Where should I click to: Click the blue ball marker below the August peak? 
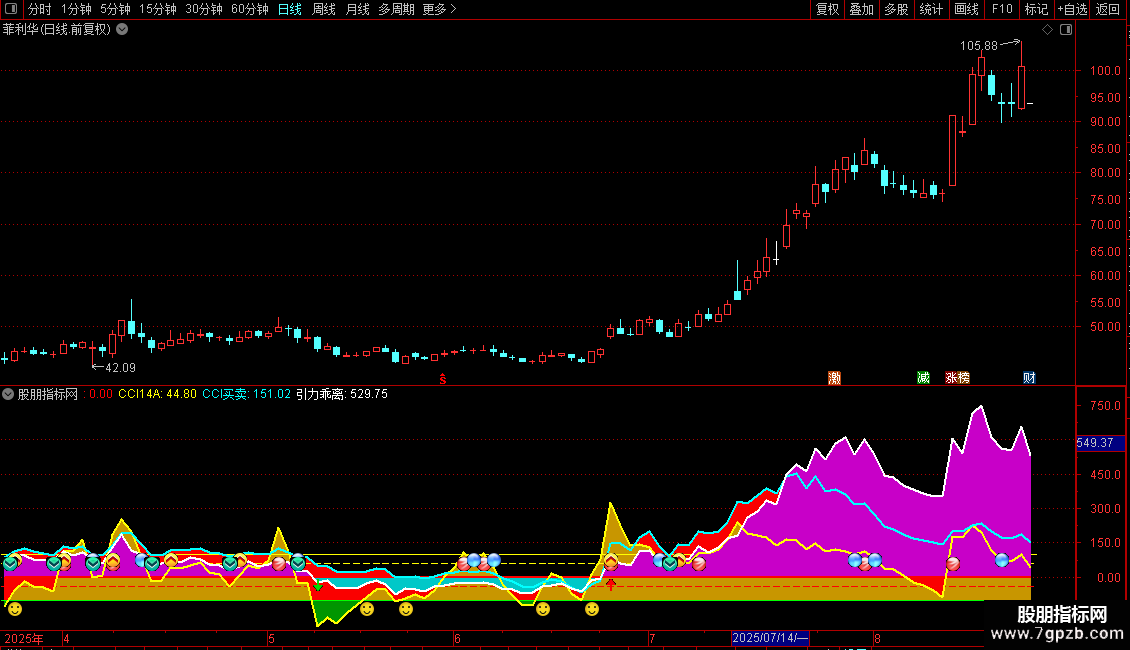point(1002,560)
